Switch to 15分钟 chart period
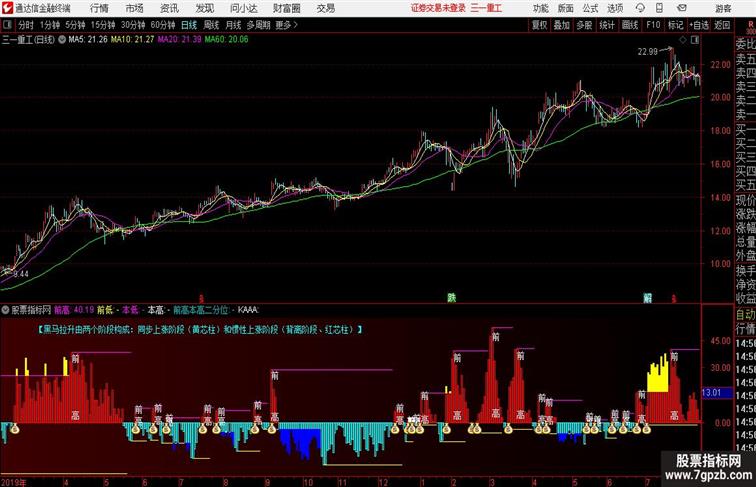 point(103,25)
